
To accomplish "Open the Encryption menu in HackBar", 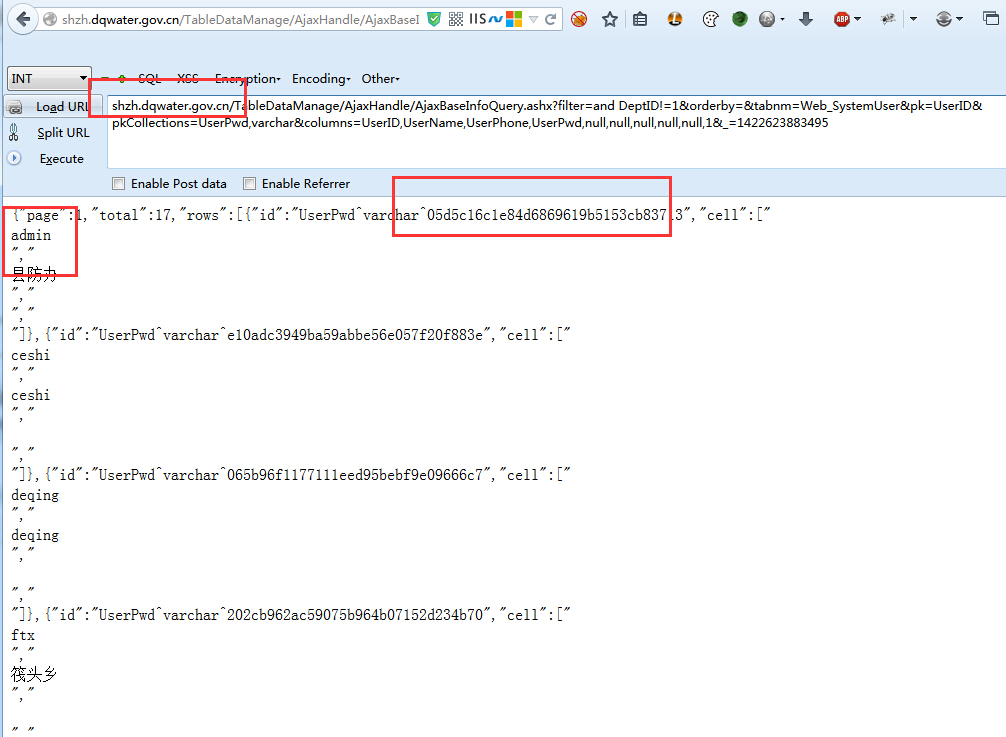I will [248, 79].
